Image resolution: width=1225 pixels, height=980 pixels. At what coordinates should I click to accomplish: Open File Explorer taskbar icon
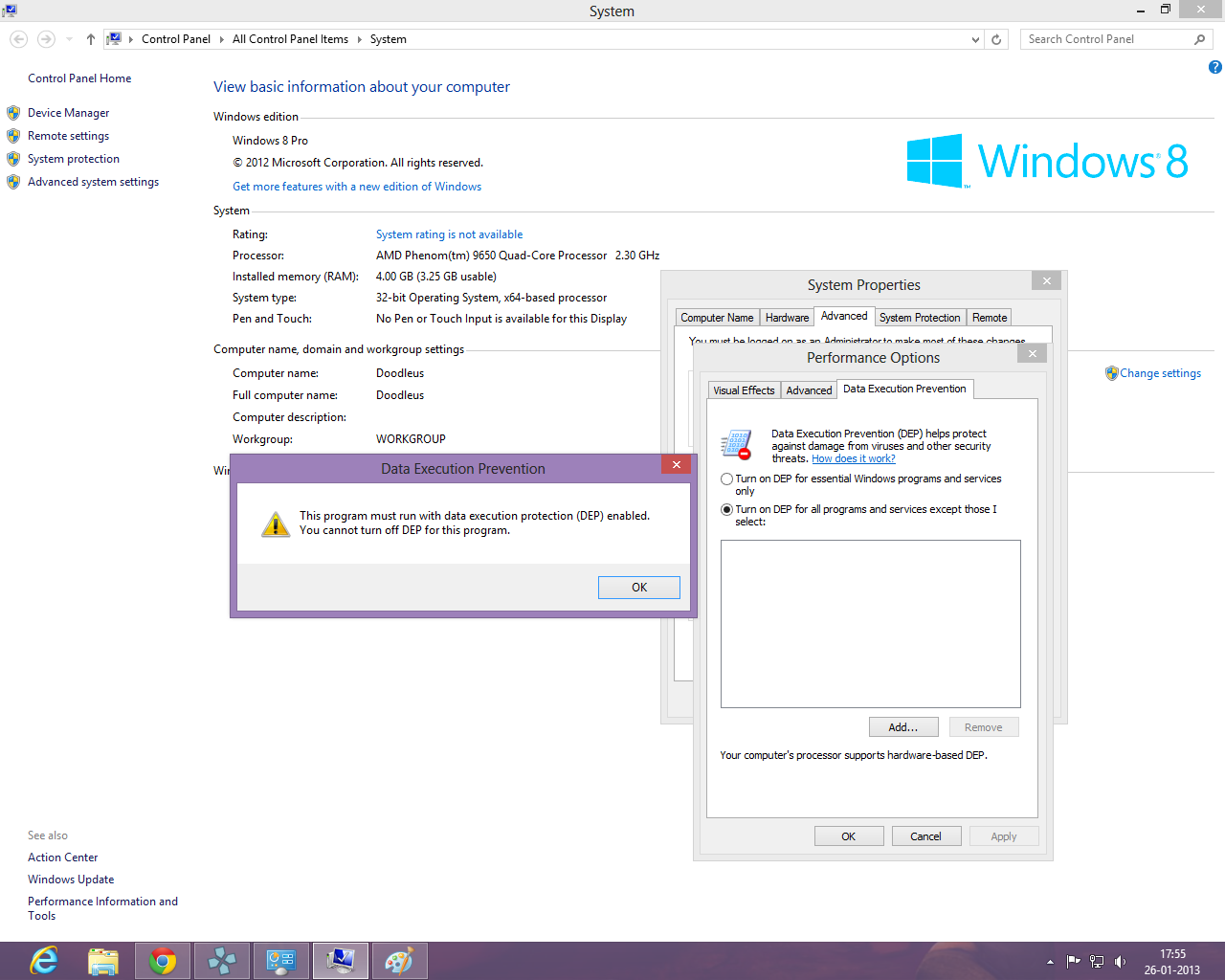(x=103, y=961)
